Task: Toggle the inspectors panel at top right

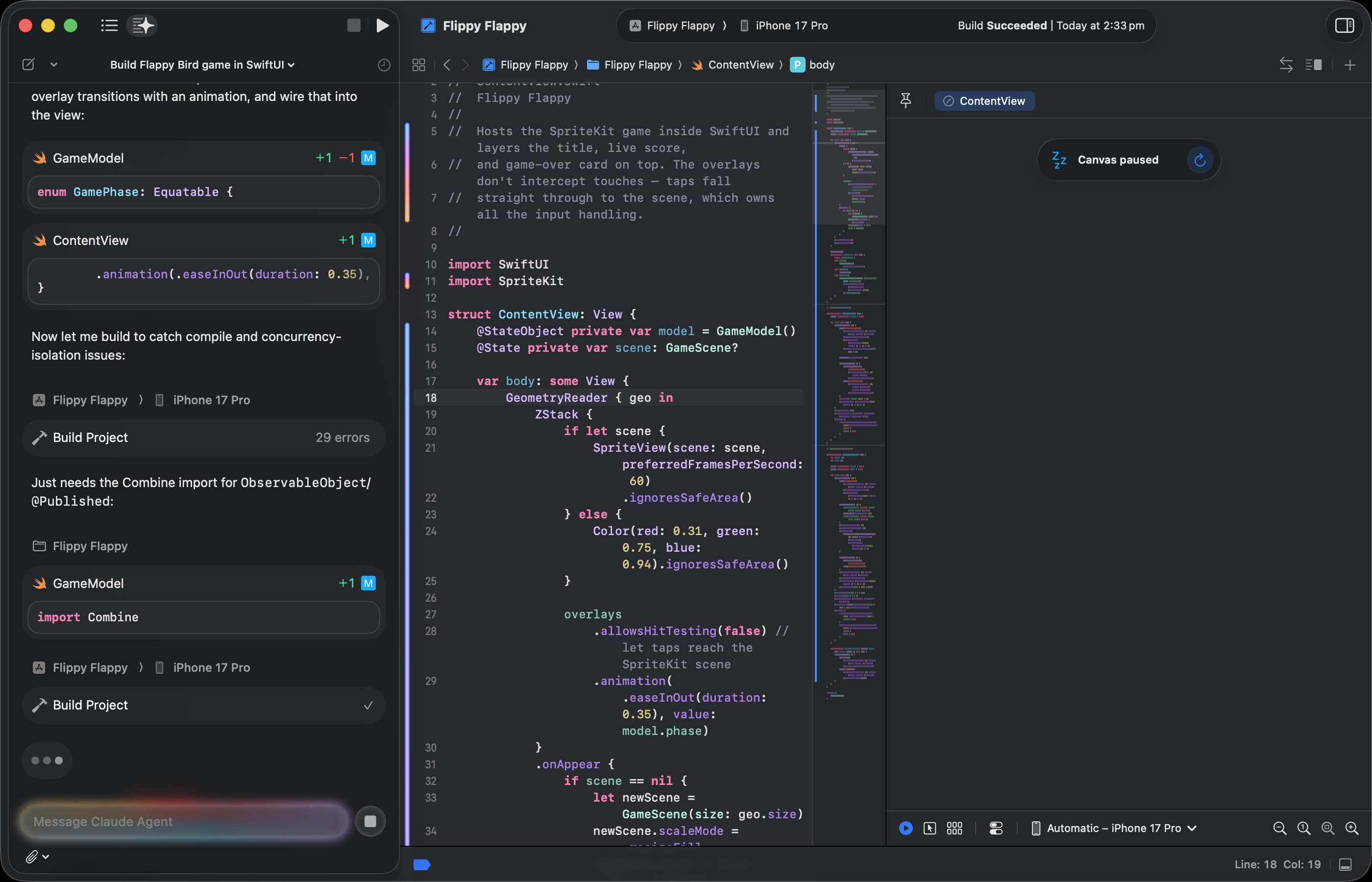Action: click(1344, 25)
